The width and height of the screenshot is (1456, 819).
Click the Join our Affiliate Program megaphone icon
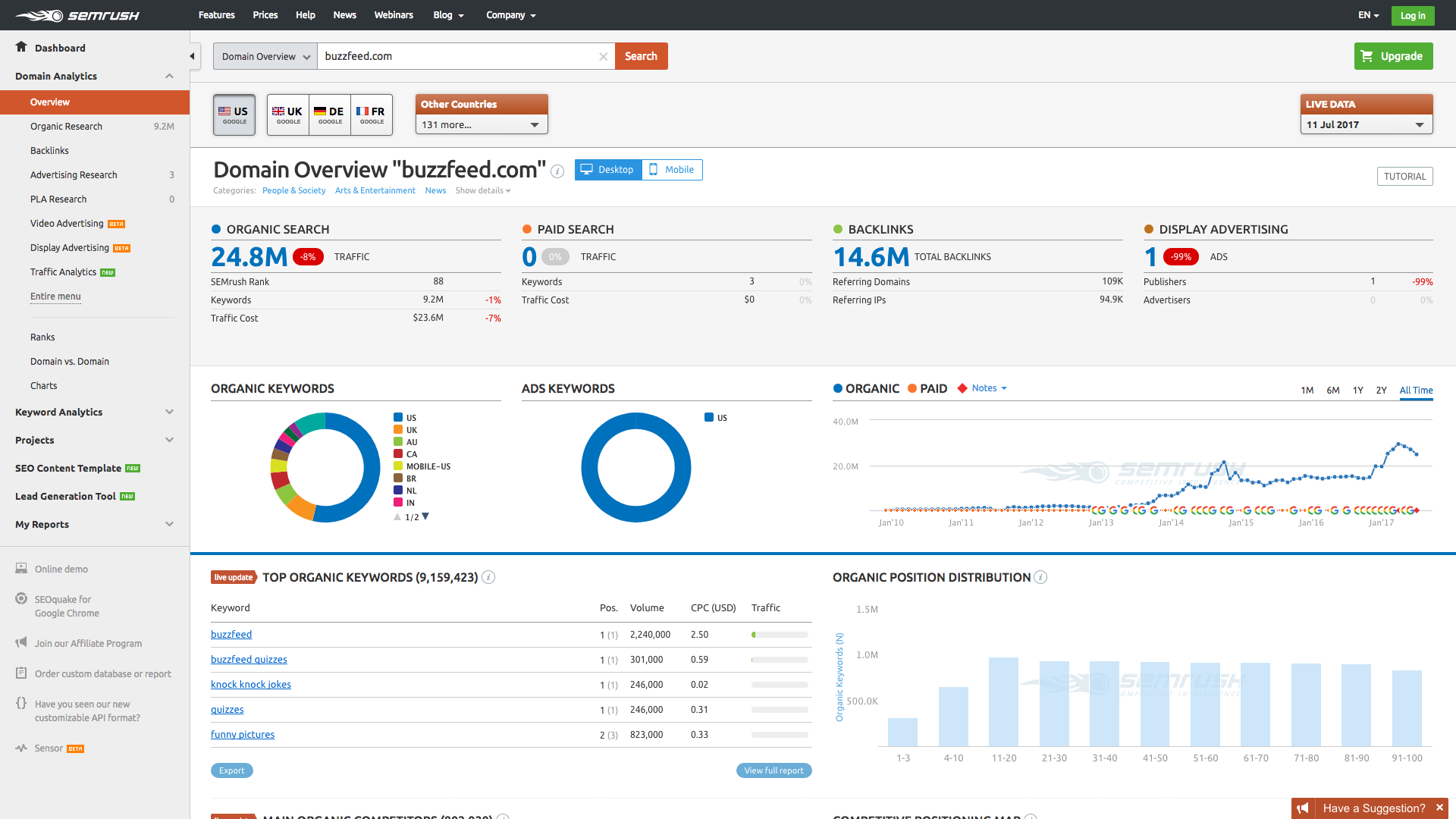[x=21, y=642]
